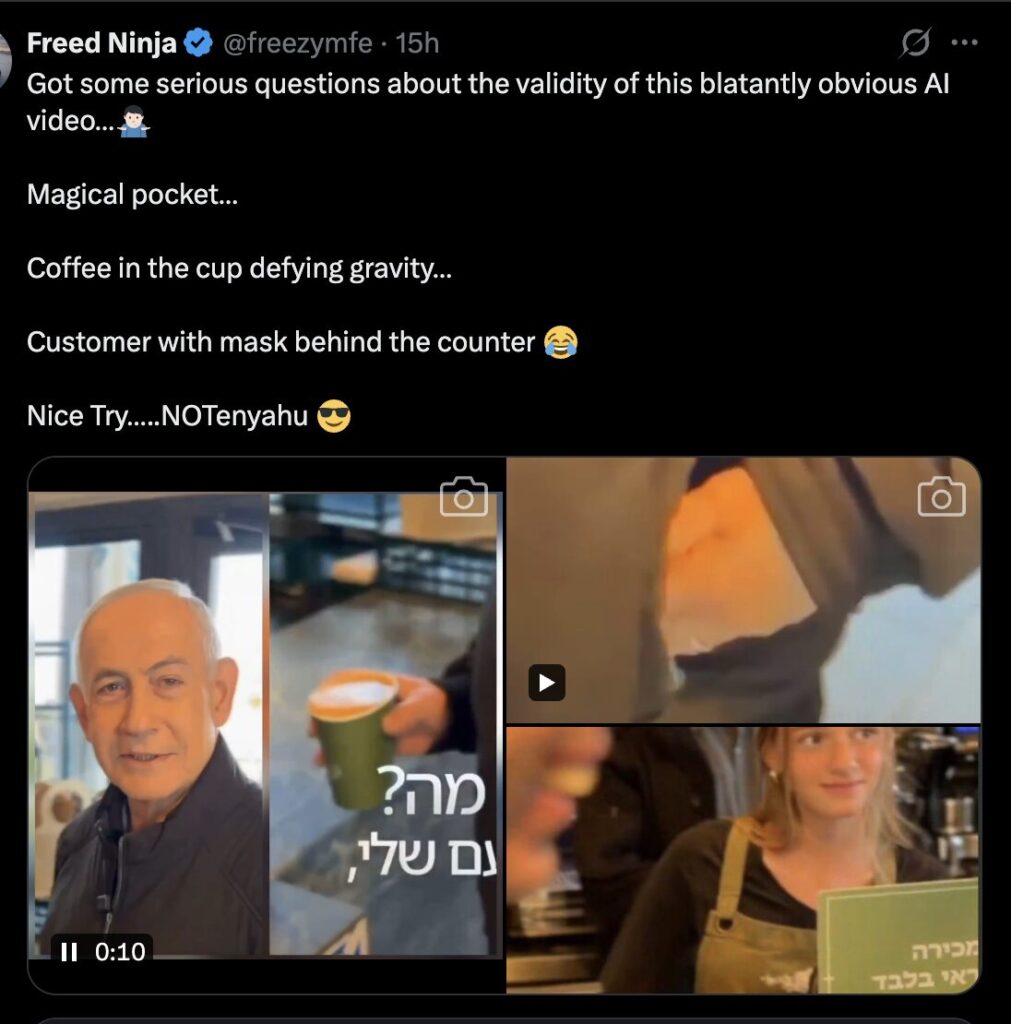Open the barista image thumbnail
Screen dimensions: 1011x1024
(743, 859)
